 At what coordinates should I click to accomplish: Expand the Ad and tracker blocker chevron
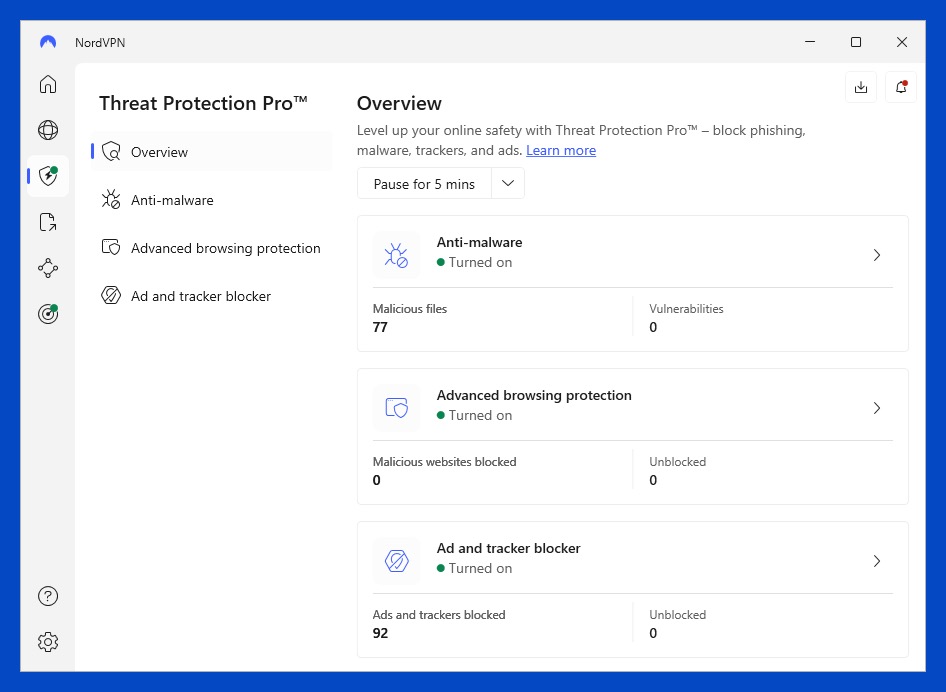(x=877, y=562)
